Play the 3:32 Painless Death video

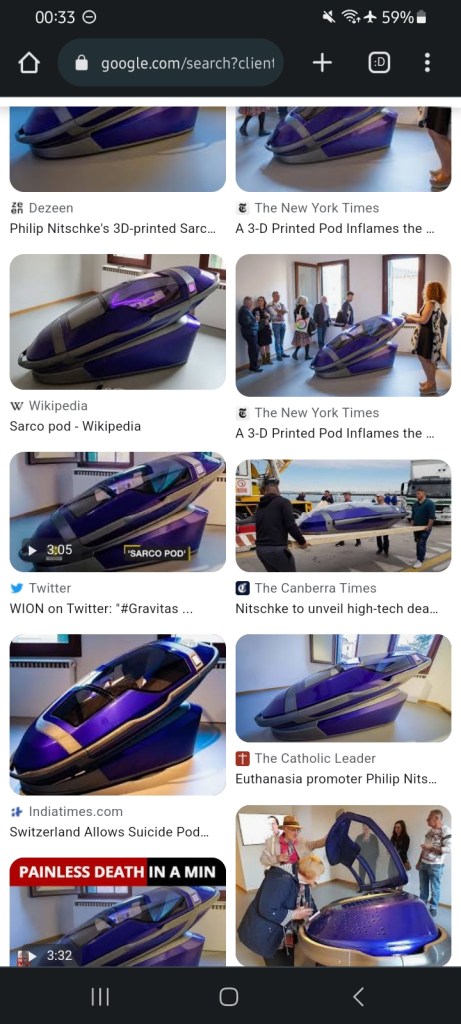tap(118, 912)
